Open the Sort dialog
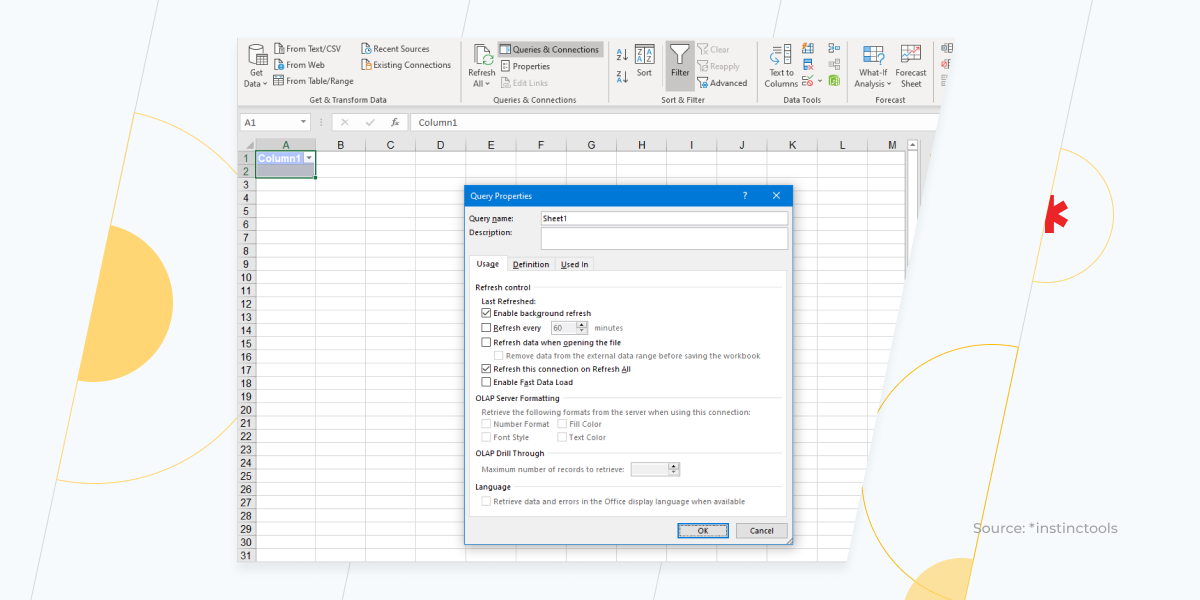 coord(644,62)
